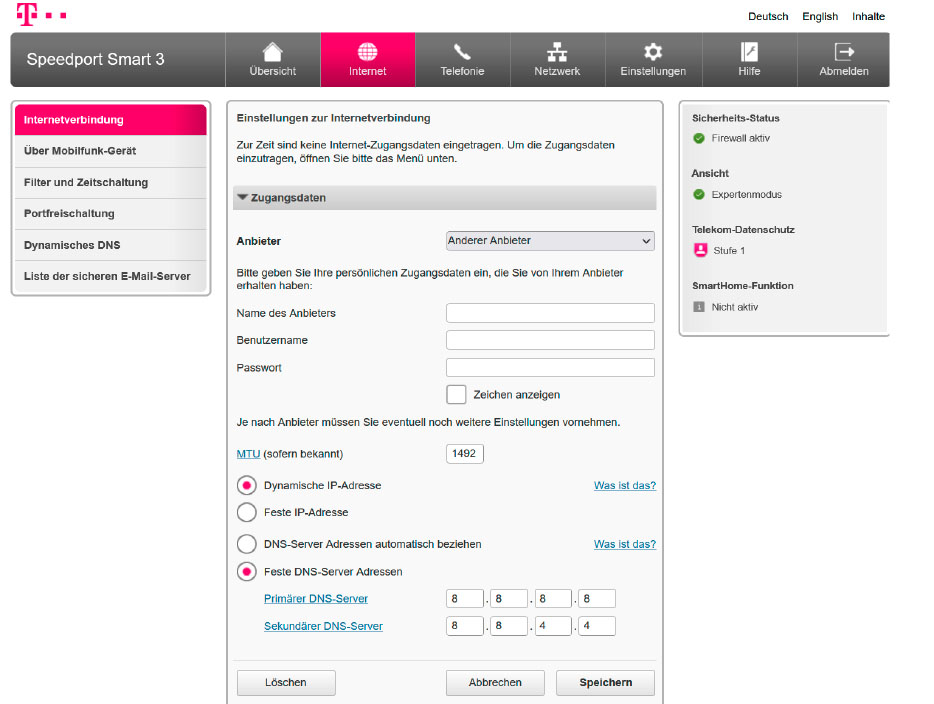Select the Internet globe icon
Viewport: 934px width, 704px height.
click(x=367, y=52)
